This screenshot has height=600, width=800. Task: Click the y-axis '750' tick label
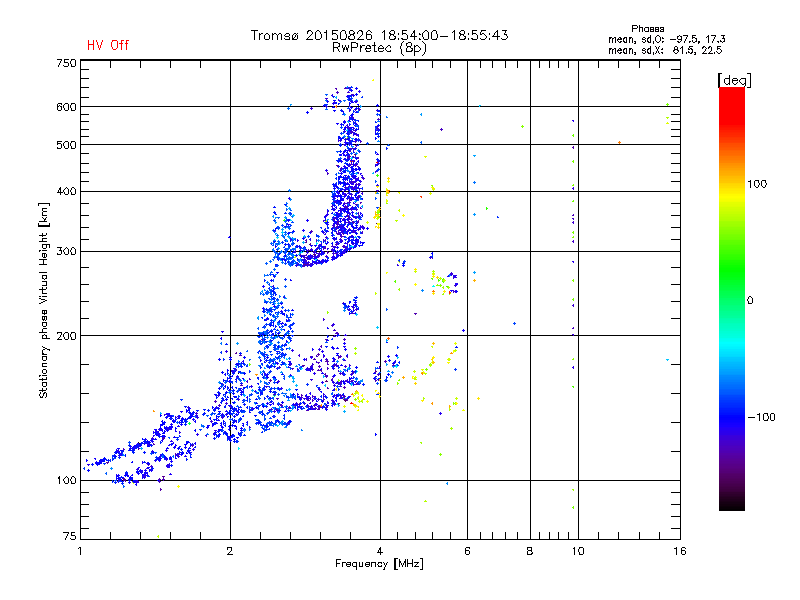point(66,63)
